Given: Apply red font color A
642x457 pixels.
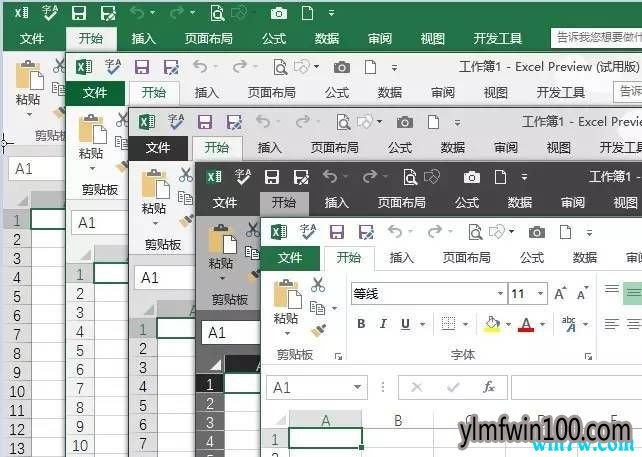Looking at the screenshot, I should coord(527,324).
